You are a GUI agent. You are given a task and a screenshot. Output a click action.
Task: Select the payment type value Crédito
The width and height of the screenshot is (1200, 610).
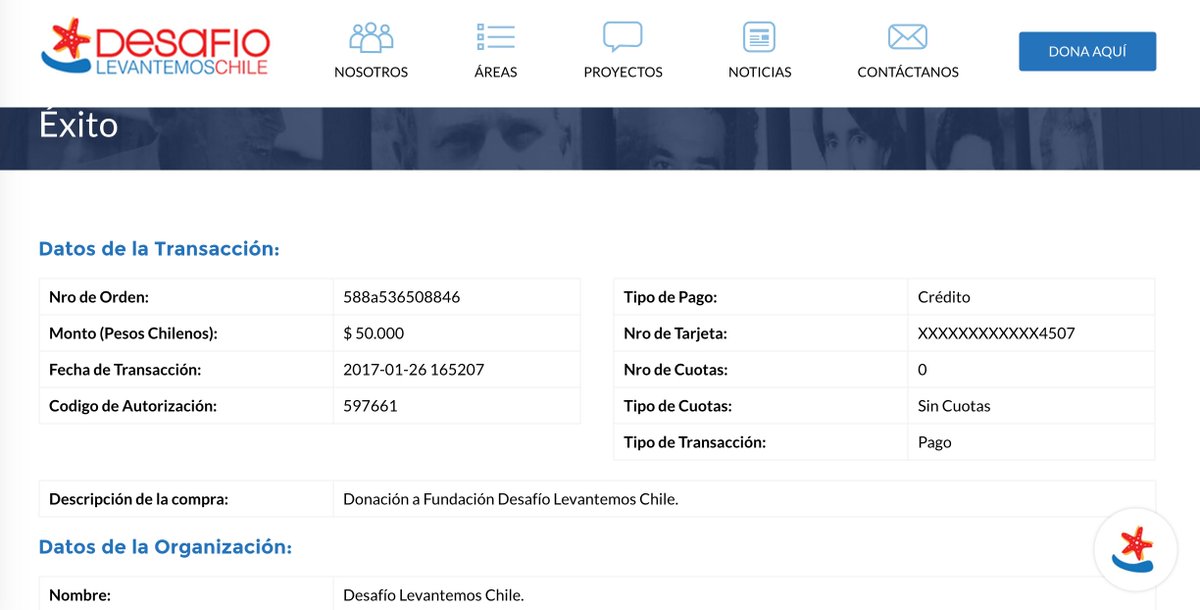(944, 297)
